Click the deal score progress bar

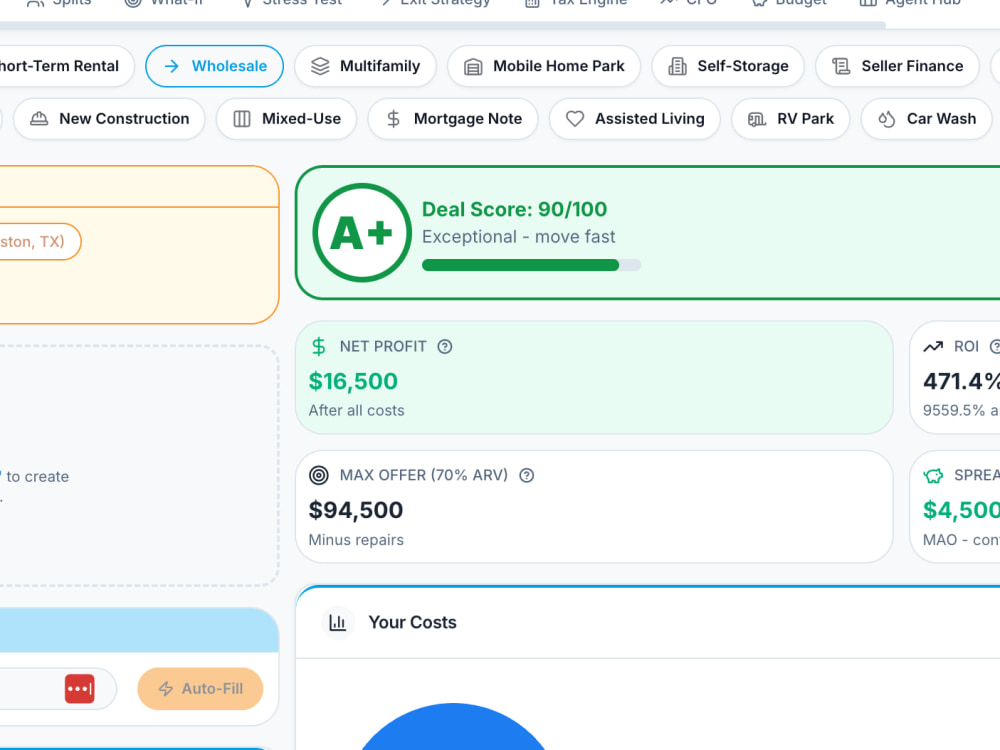531,265
